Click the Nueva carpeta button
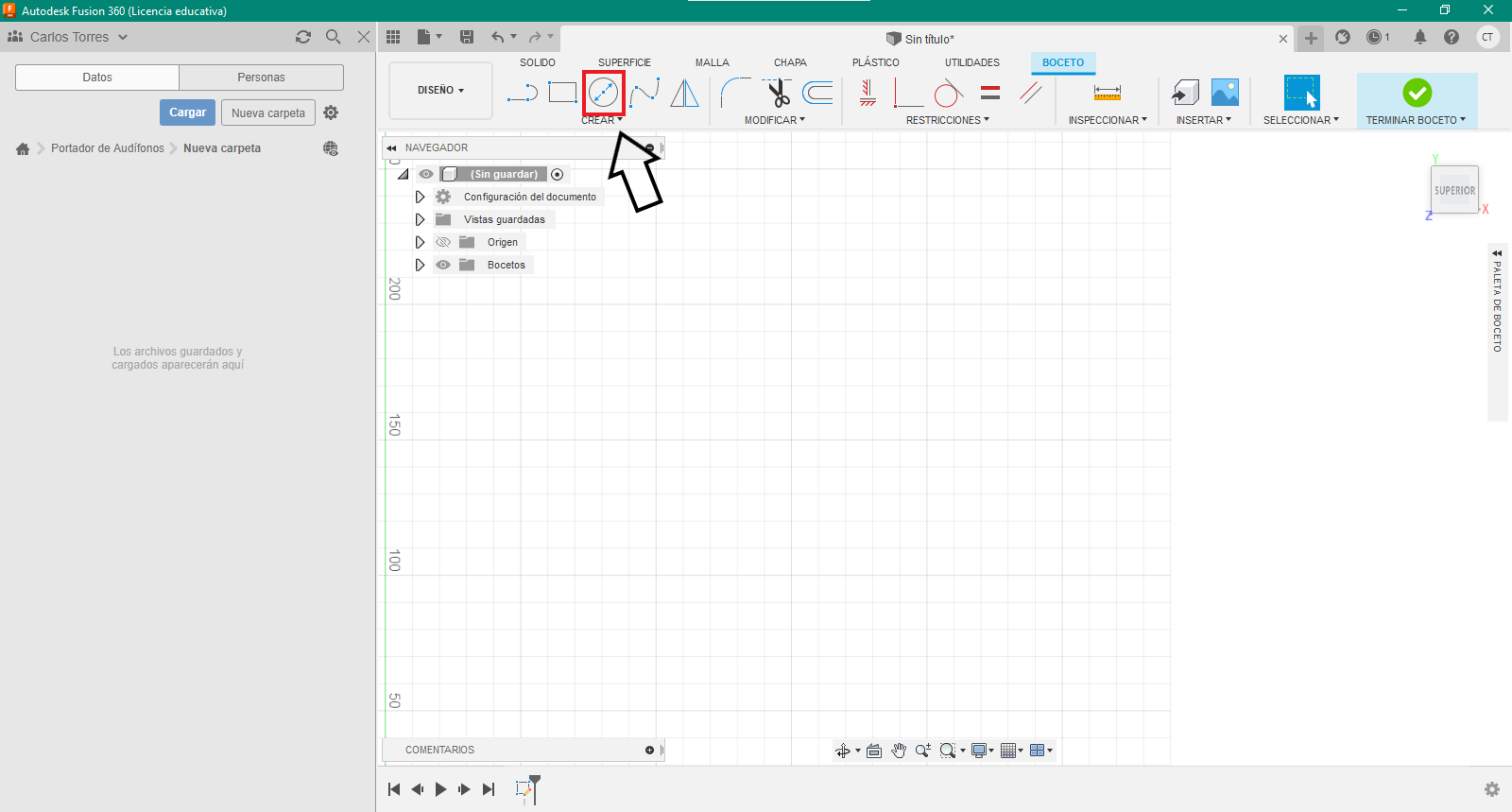 268,112
